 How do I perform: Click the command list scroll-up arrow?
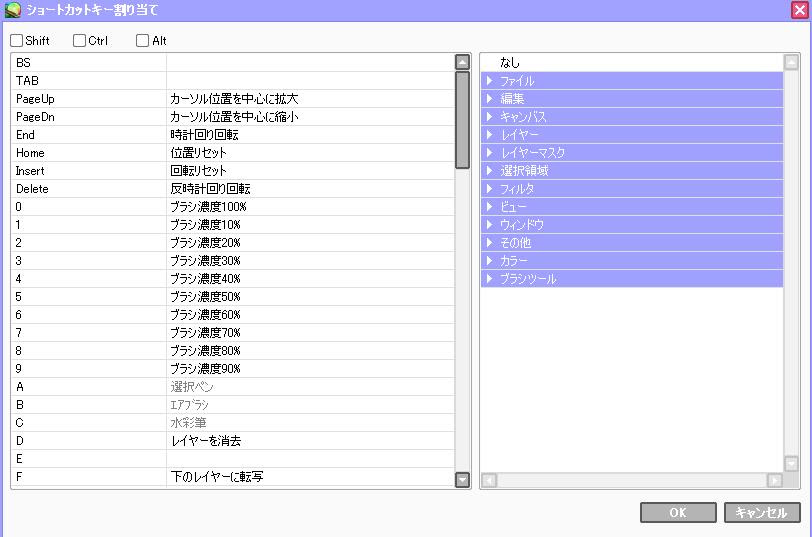point(791,62)
